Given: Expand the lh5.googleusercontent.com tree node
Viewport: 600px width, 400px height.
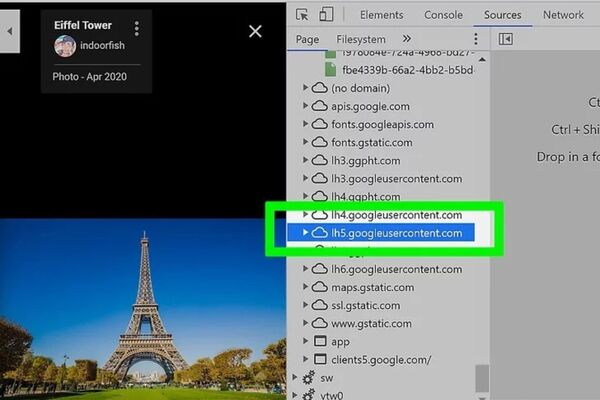Looking at the screenshot, I should pos(306,233).
